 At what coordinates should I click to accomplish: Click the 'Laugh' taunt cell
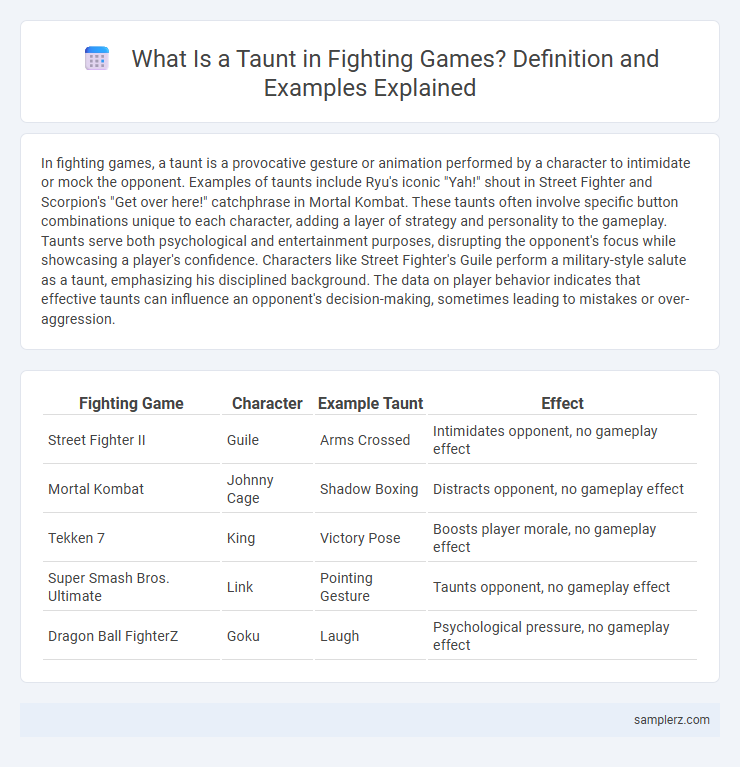(x=370, y=635)
